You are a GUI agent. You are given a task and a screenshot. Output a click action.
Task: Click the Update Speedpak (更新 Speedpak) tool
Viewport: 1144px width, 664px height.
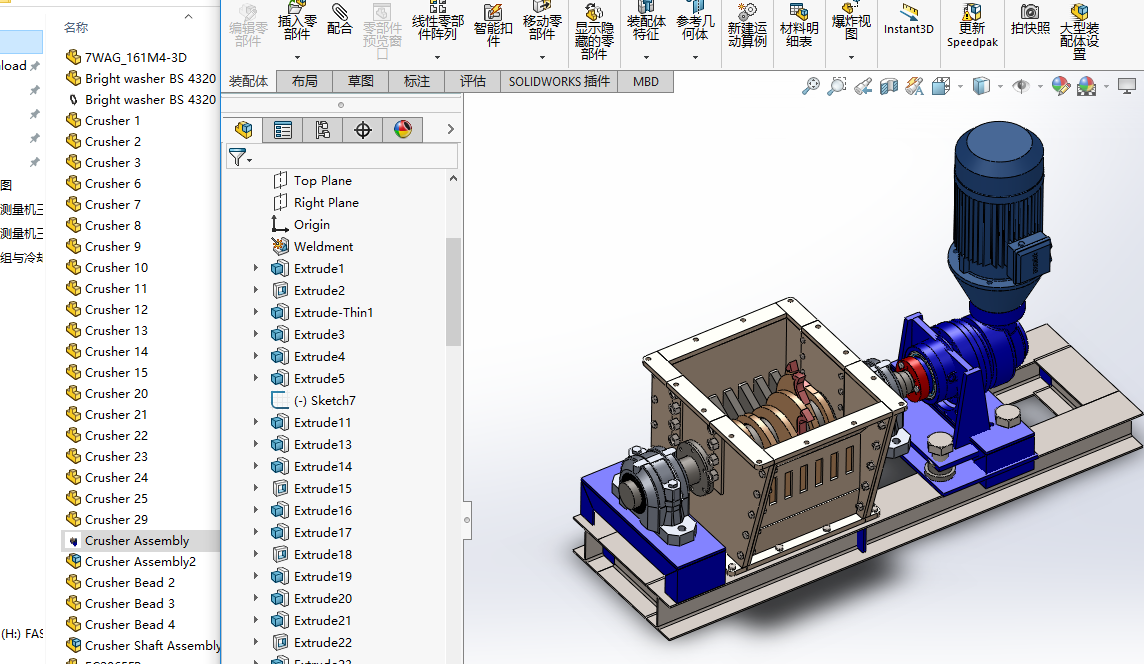coord(972,26)
